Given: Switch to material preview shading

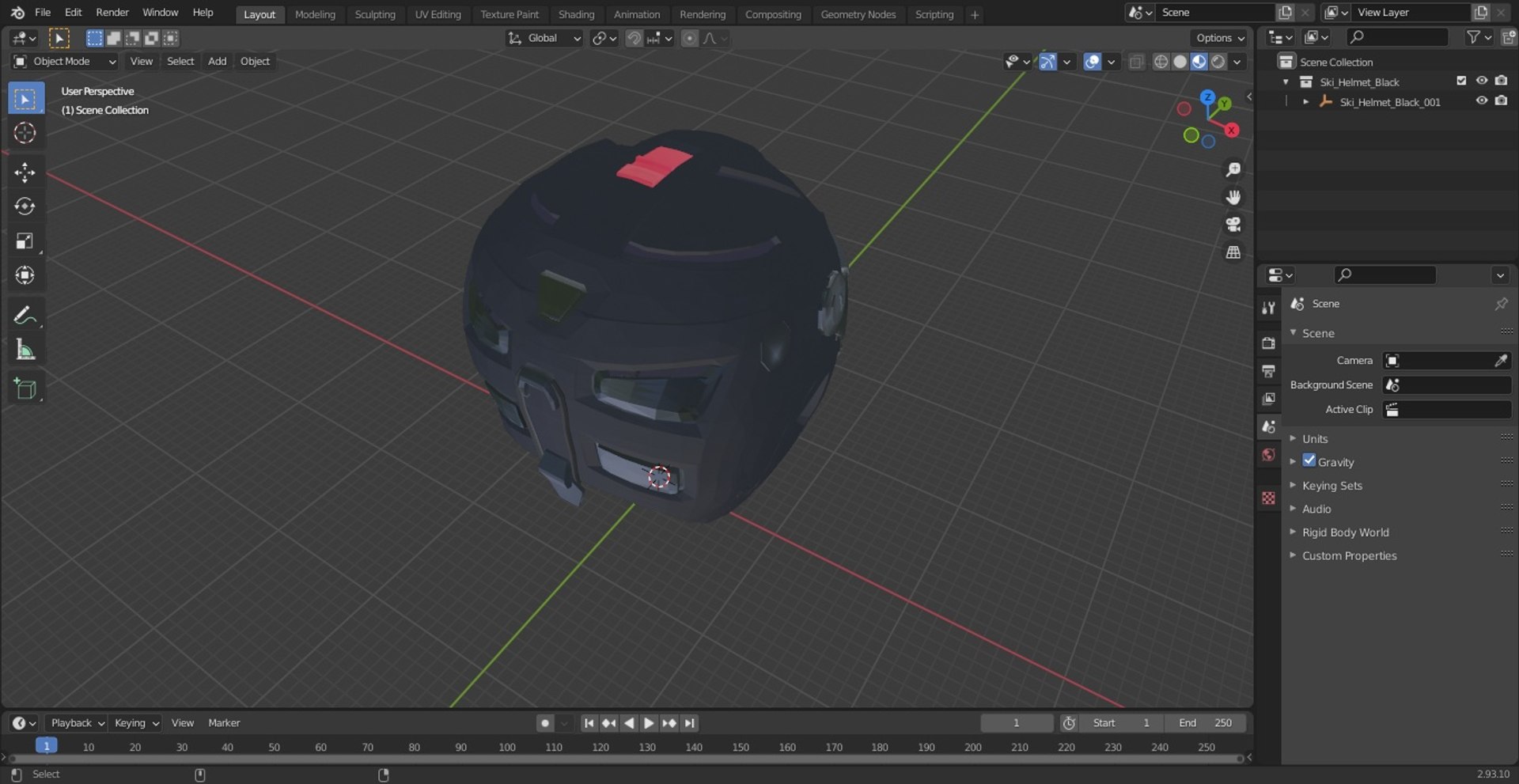Looking at the screenshot, I should (x=1199, y=62).
